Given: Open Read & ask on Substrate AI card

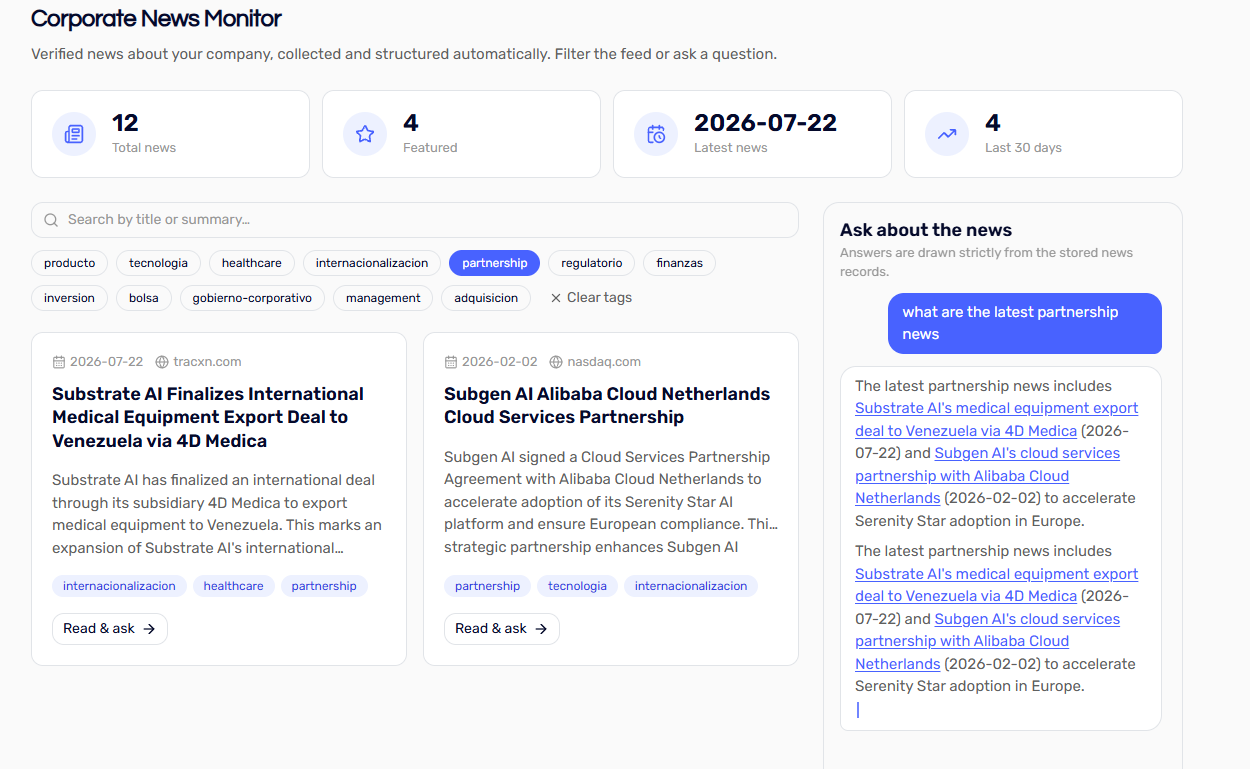Looking at the screenshot, I should 110,629.
